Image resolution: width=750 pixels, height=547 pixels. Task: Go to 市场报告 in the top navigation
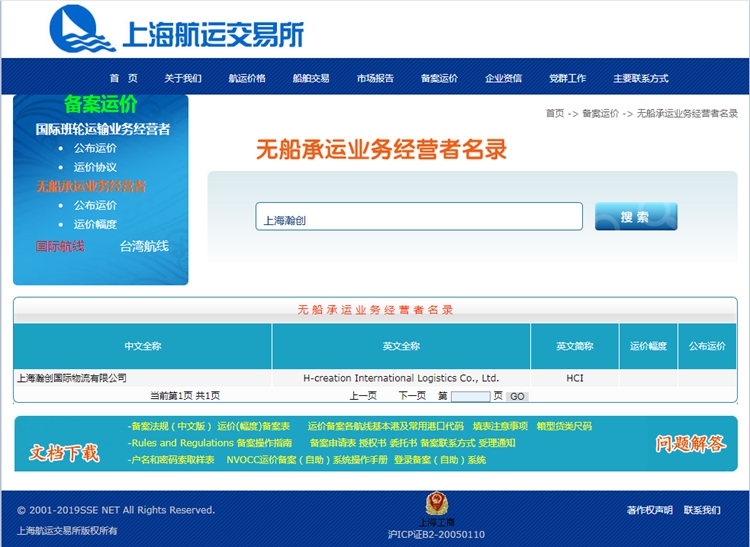click(x=375, y=78)
